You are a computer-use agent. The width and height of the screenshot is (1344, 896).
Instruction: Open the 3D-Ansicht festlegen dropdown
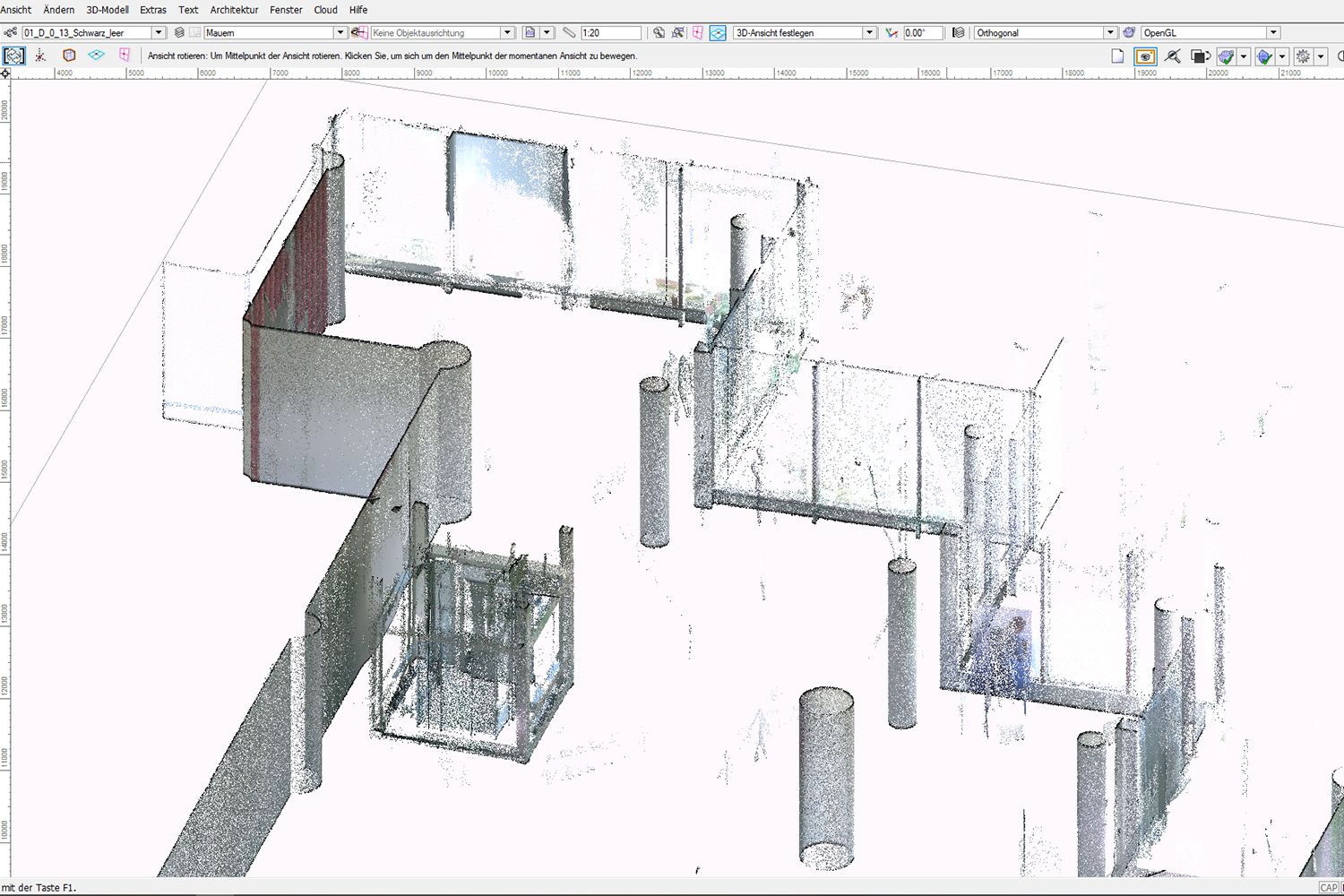(x=868, y=32)
